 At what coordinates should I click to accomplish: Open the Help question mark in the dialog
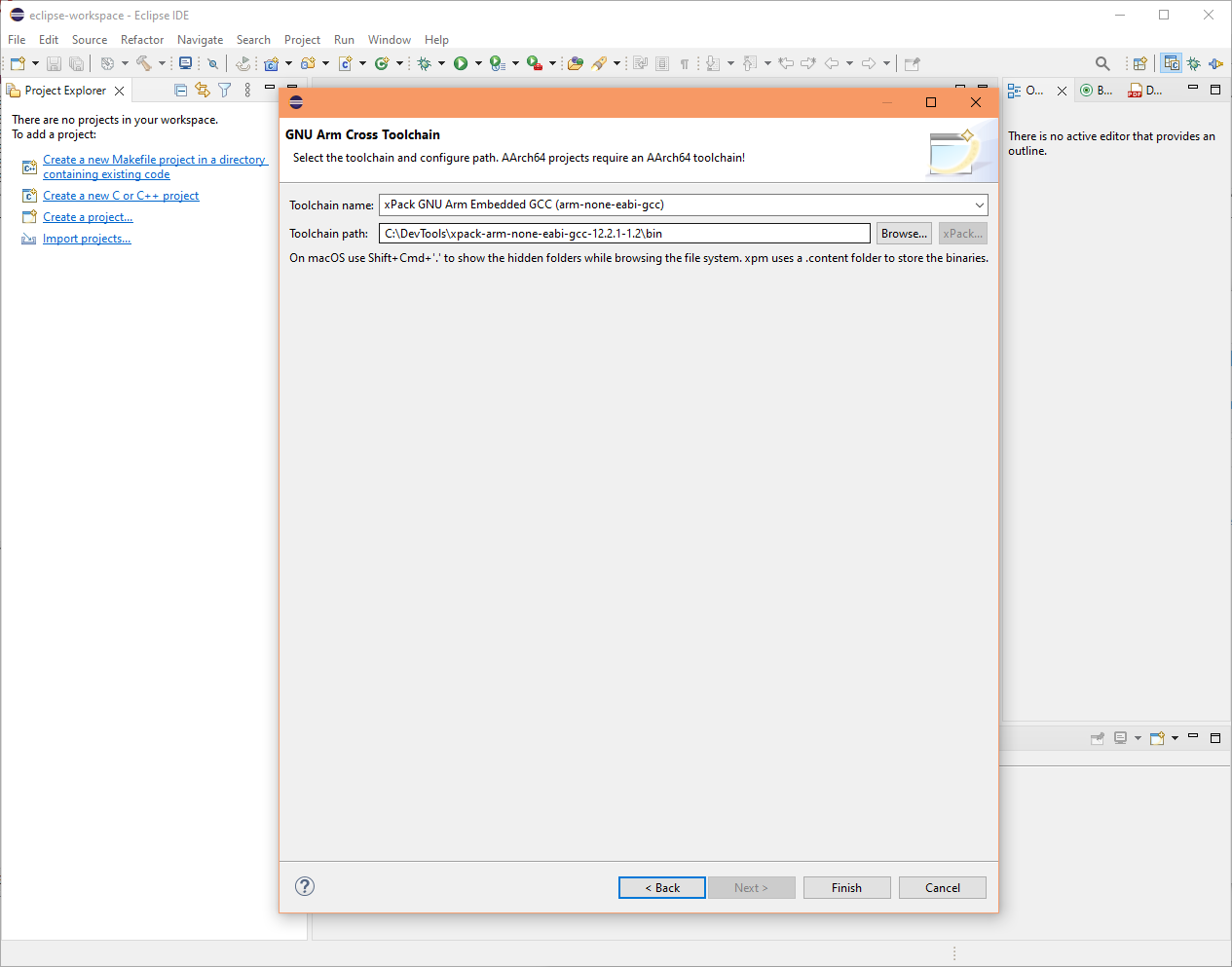[x=305, y=886]
